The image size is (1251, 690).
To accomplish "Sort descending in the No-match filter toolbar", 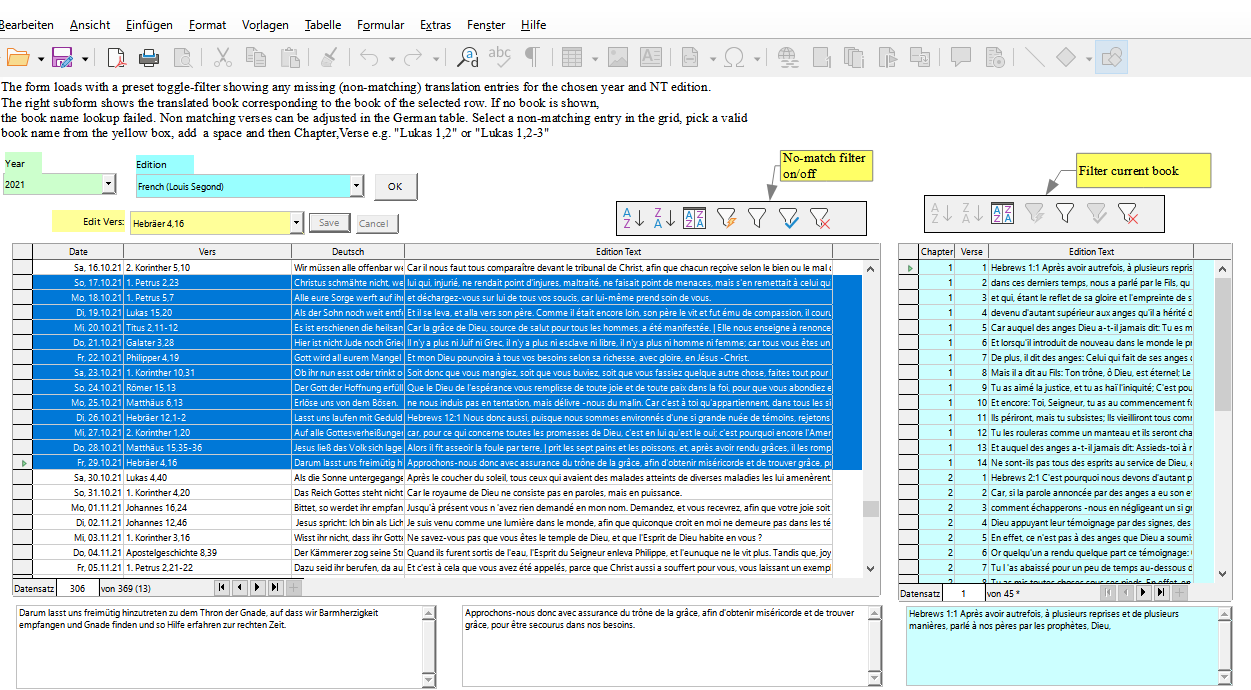I will (x=664, y=217).
